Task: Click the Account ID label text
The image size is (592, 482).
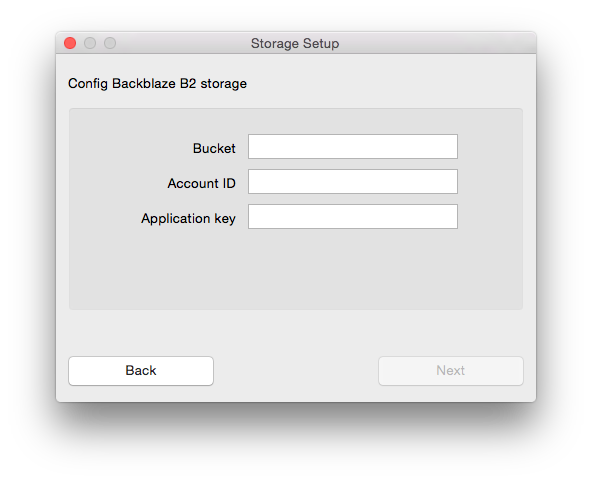Action: pos(202,183)
